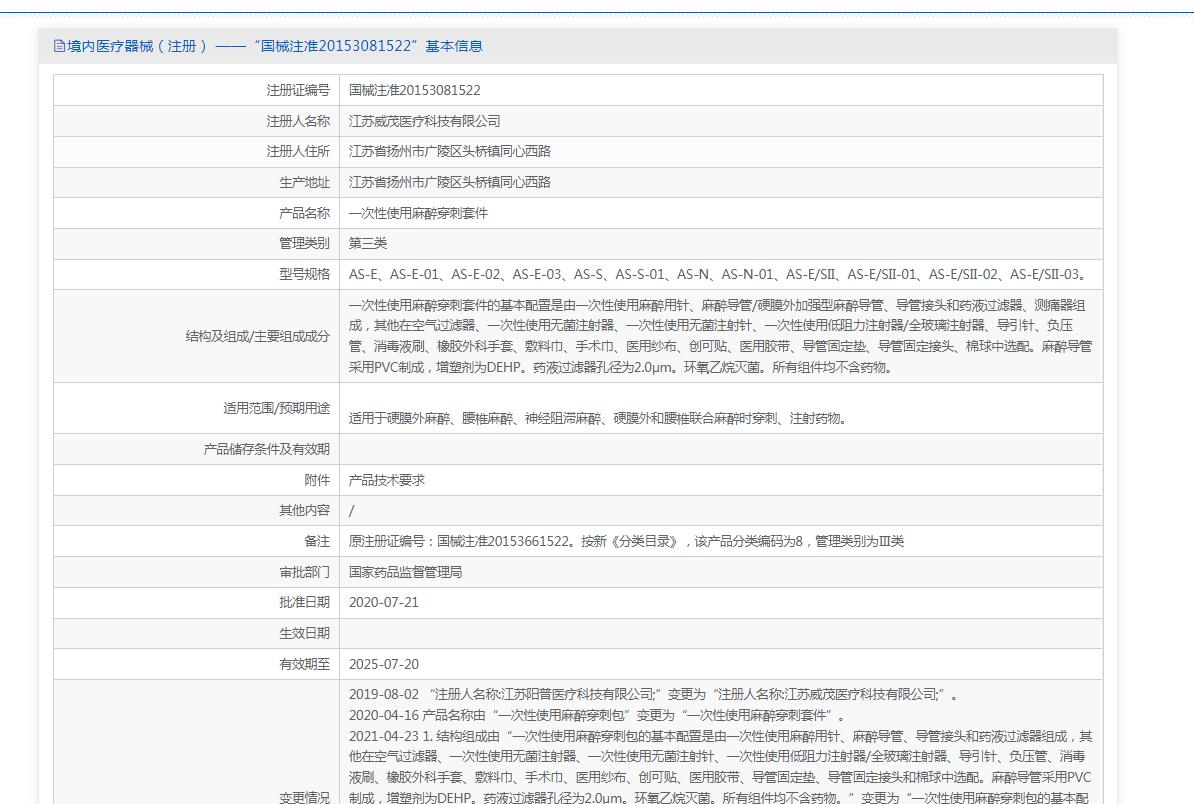This screenshot has height=804, width=1194.
Task: Click the document icon in the panel header
Action: 59,46
